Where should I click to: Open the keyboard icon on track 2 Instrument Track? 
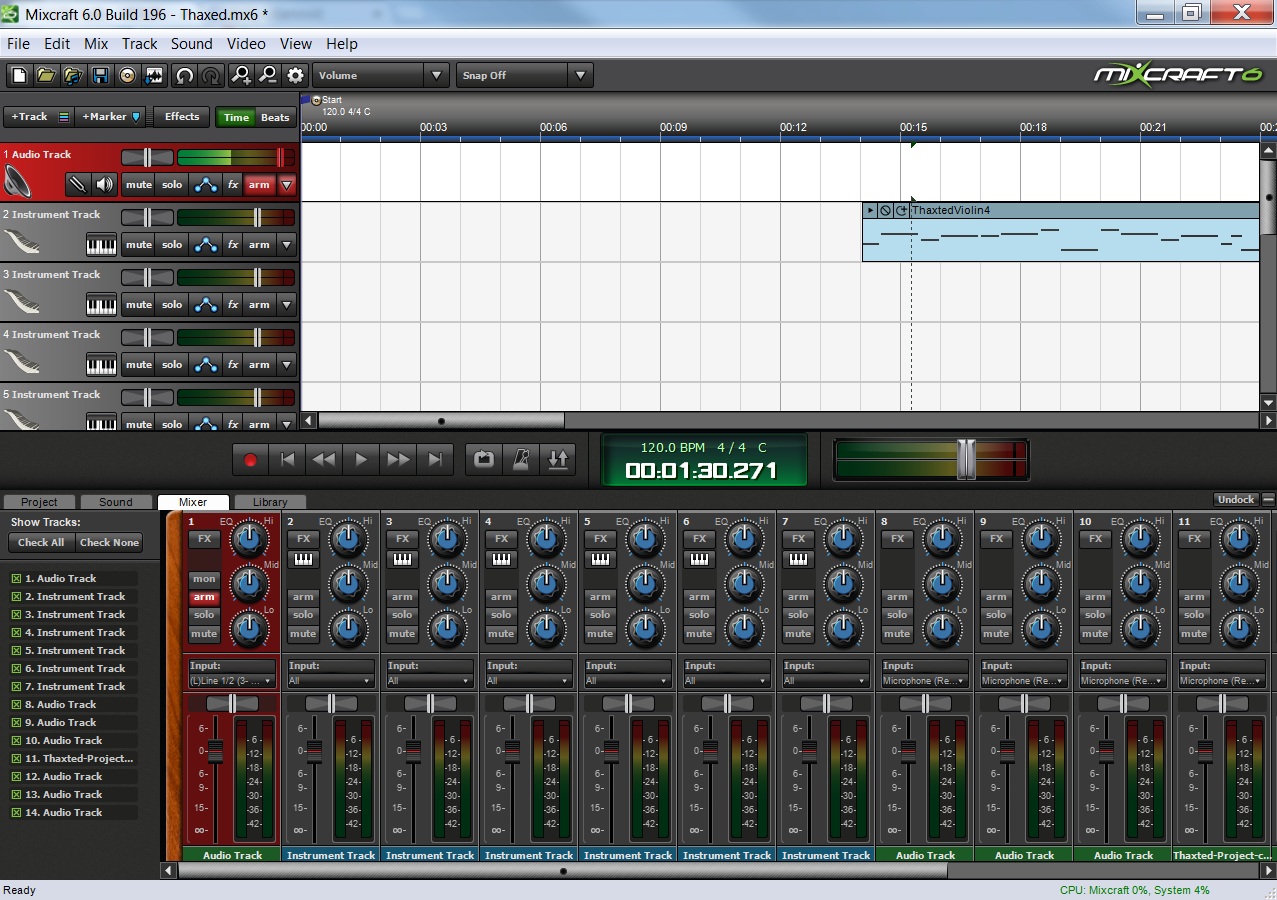(102, 244)
